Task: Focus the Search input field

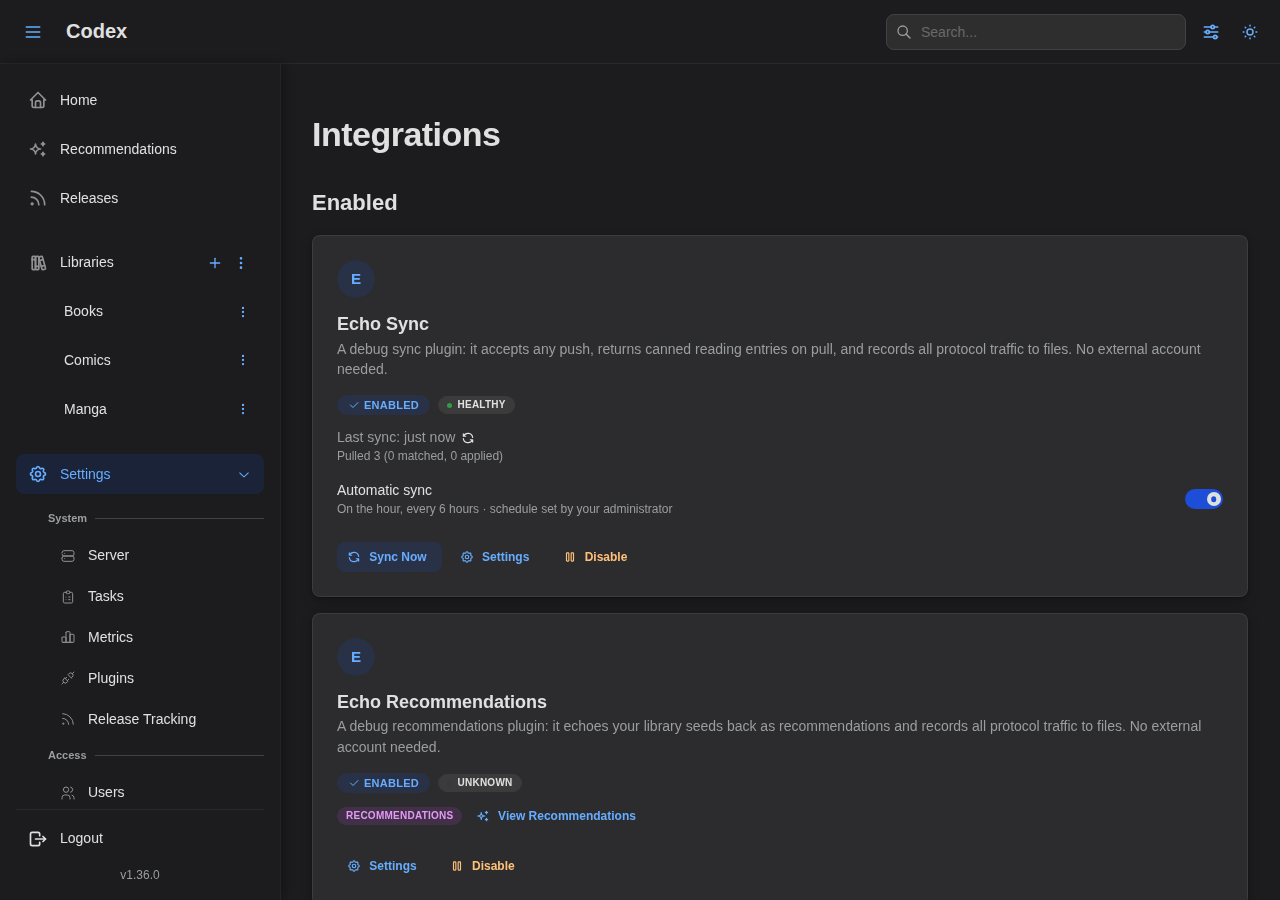Action: [1036, 32]
